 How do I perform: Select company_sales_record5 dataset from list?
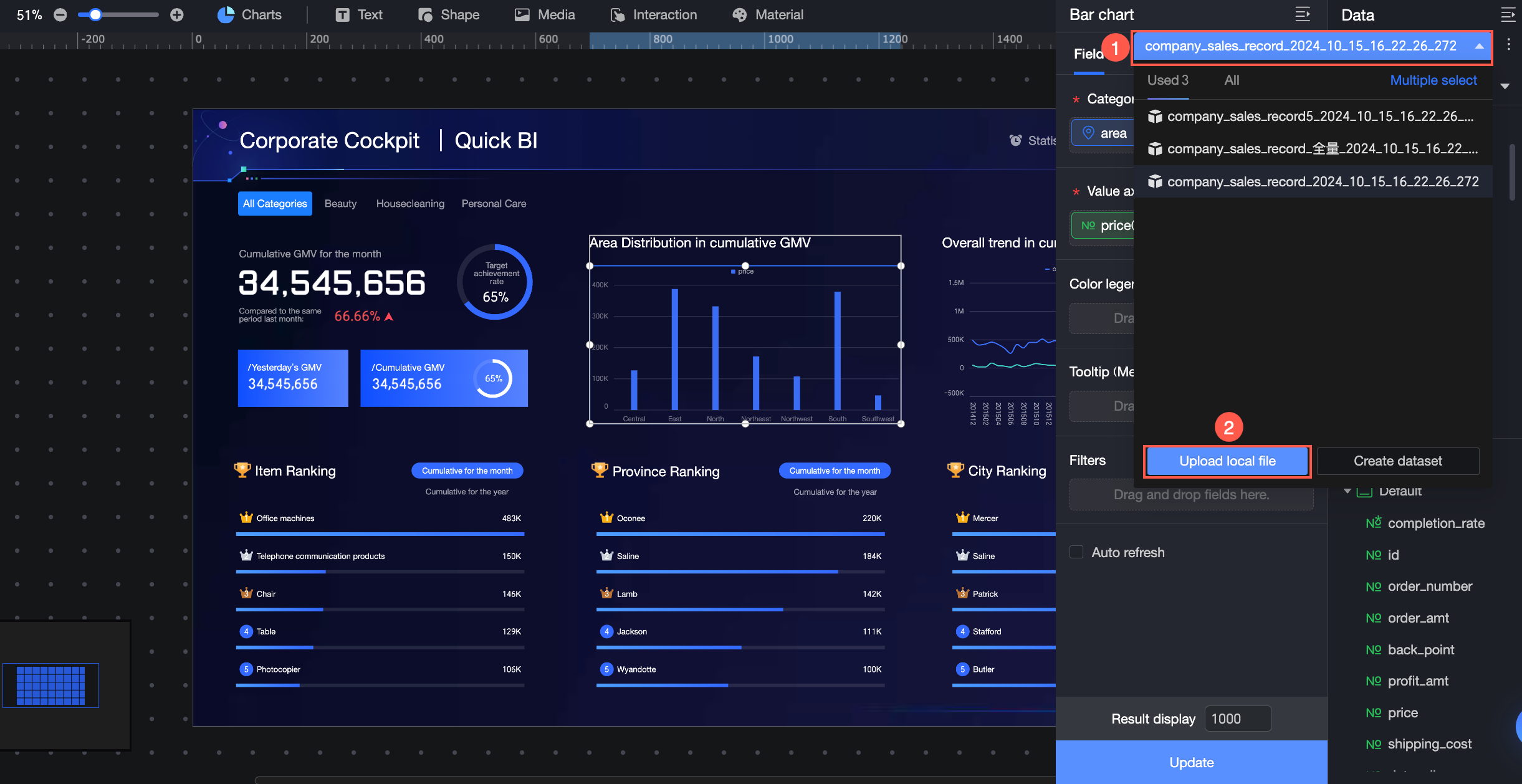point(1319,117)
